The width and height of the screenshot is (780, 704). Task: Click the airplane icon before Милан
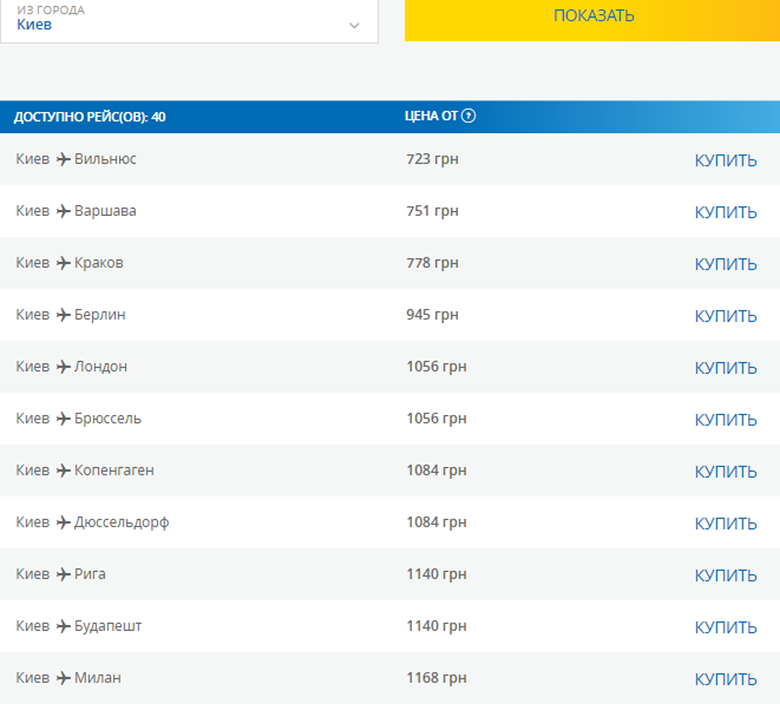(63, 678)
